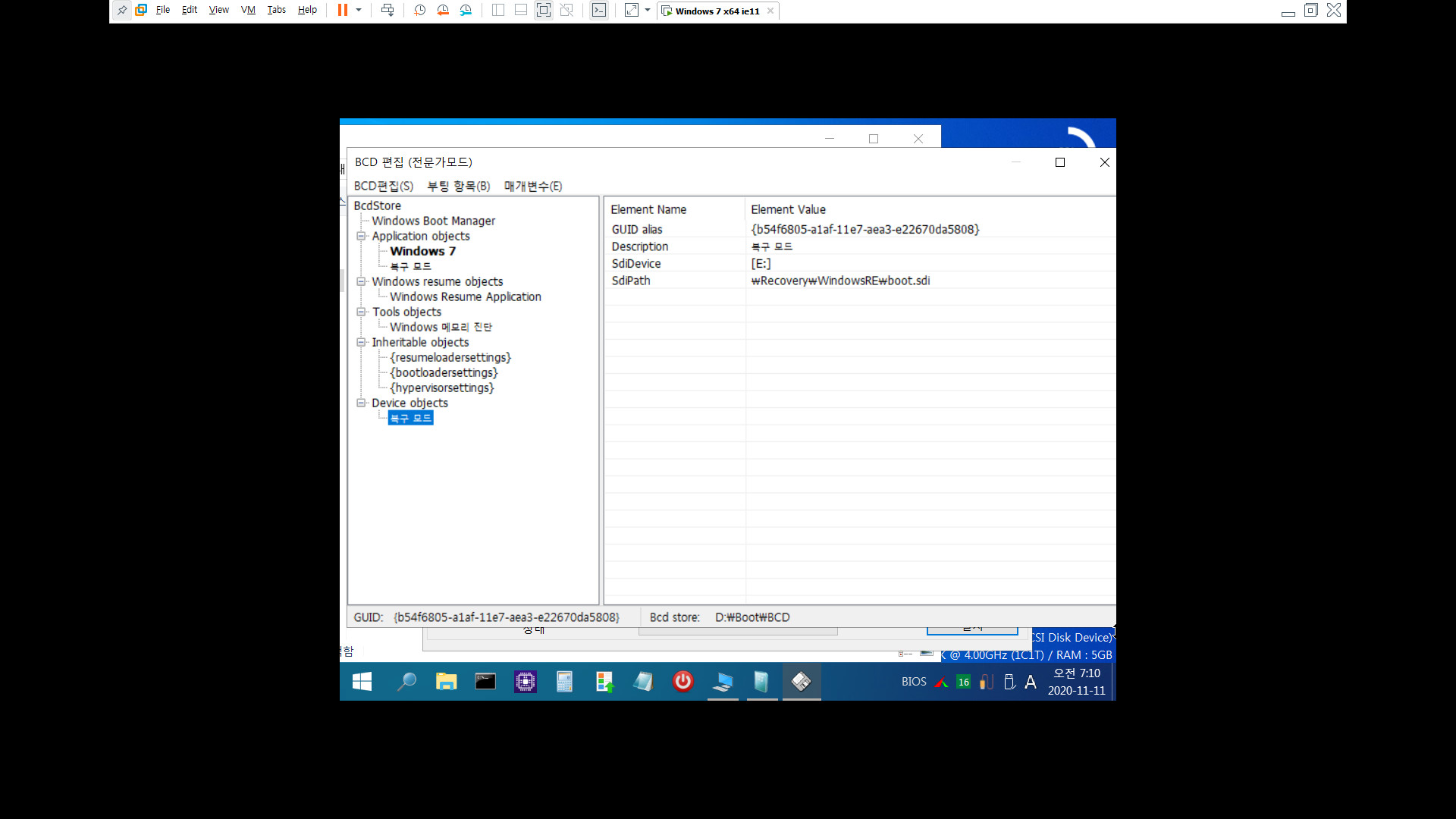1456x819 pixels.
Task: Collapse the Device objects node
Action: pyautogui.click(x=362, y=403)
